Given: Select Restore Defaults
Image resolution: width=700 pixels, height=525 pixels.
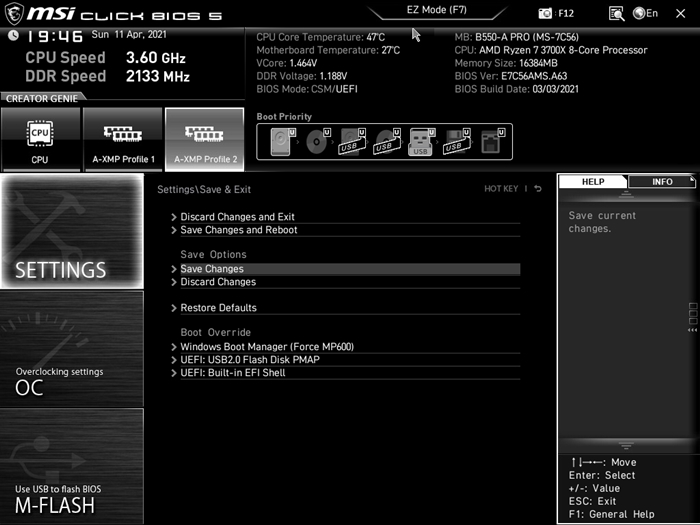Looking at the screenshot, I should pyautogui.click(x=350, y=308).
